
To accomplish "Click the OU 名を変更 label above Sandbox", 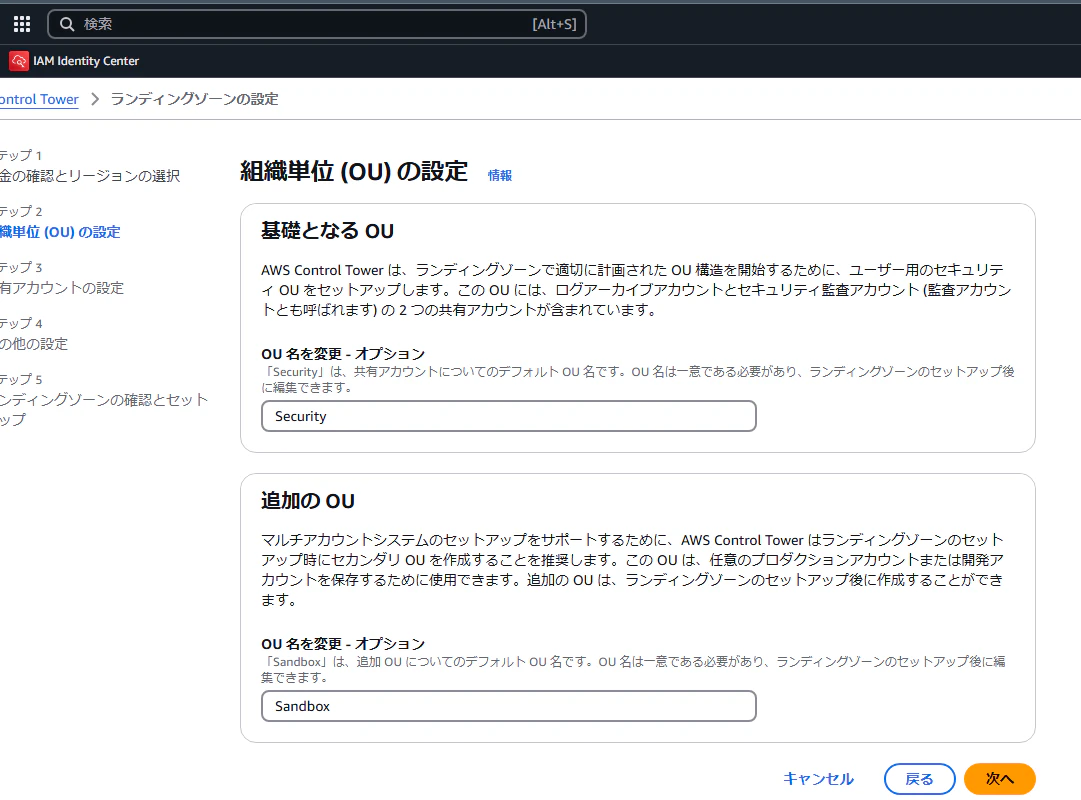I will pos(343,643).
